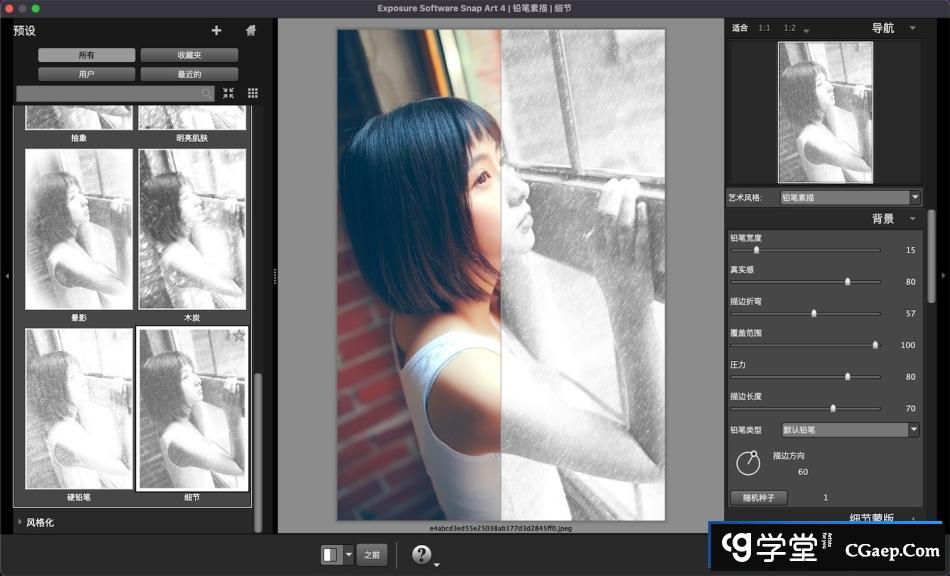The width and height of the screenshot is (950, 576).
Task: Click the split preview layout icon
Action: [330, 555]
